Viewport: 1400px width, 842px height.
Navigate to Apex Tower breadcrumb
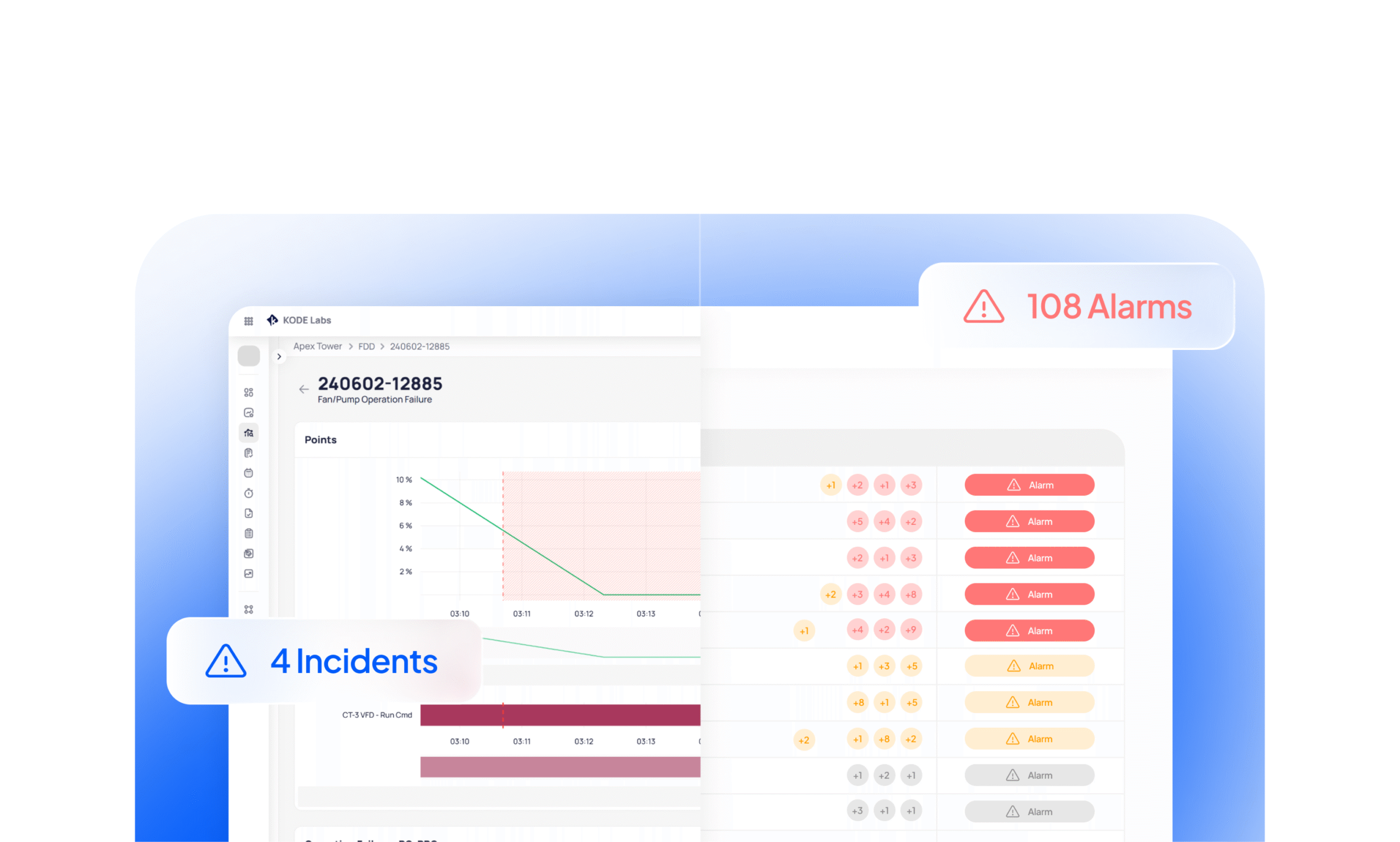(x=317, y=346)
